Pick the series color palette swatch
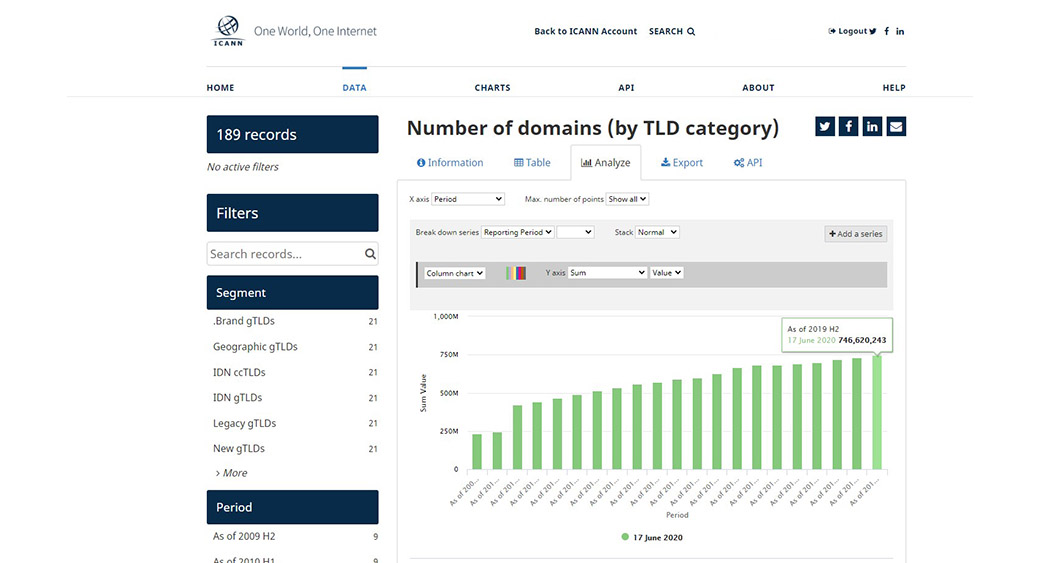The width and height of the screenshot is (1040, 563). pyautogui.click(x=516, y=273)
